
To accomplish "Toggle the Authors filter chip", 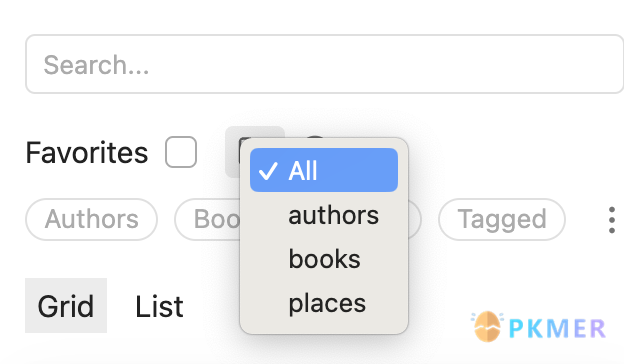I will pyautogui.click(x=92, y=220).
